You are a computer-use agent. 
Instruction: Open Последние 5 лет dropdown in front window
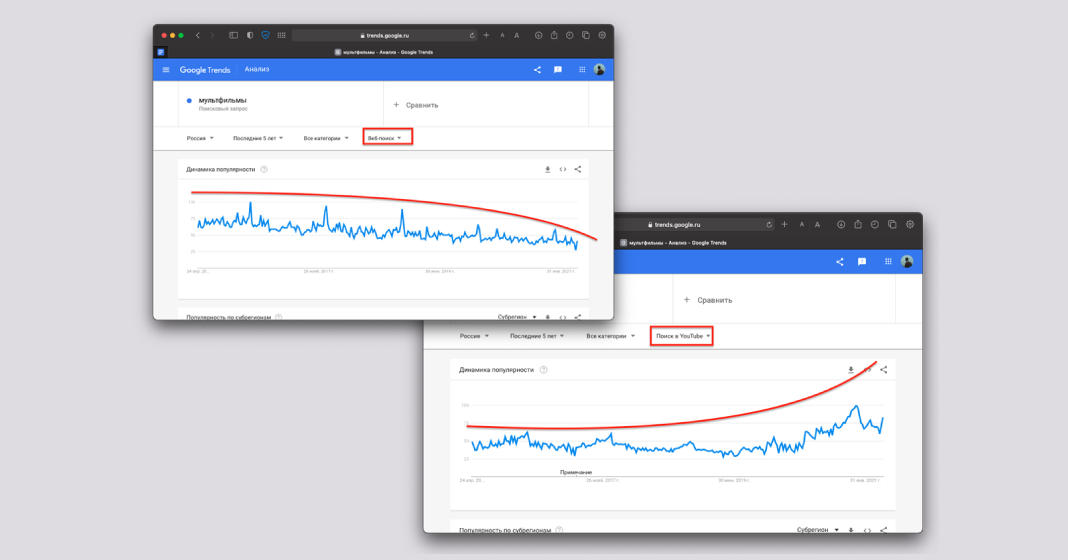(x=258, y=138)
